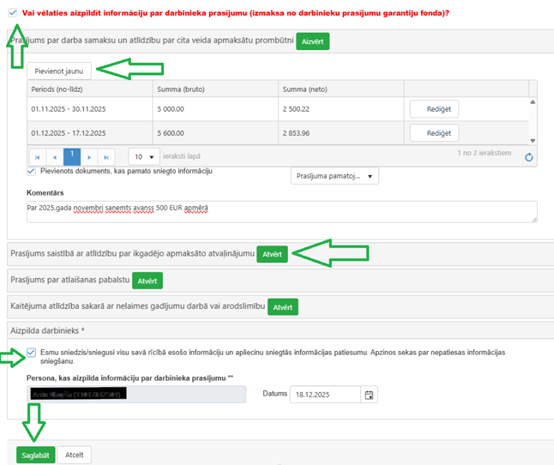Refresh the periods grid
Viewport: 554px width, 465px height.
click(529, 157)
